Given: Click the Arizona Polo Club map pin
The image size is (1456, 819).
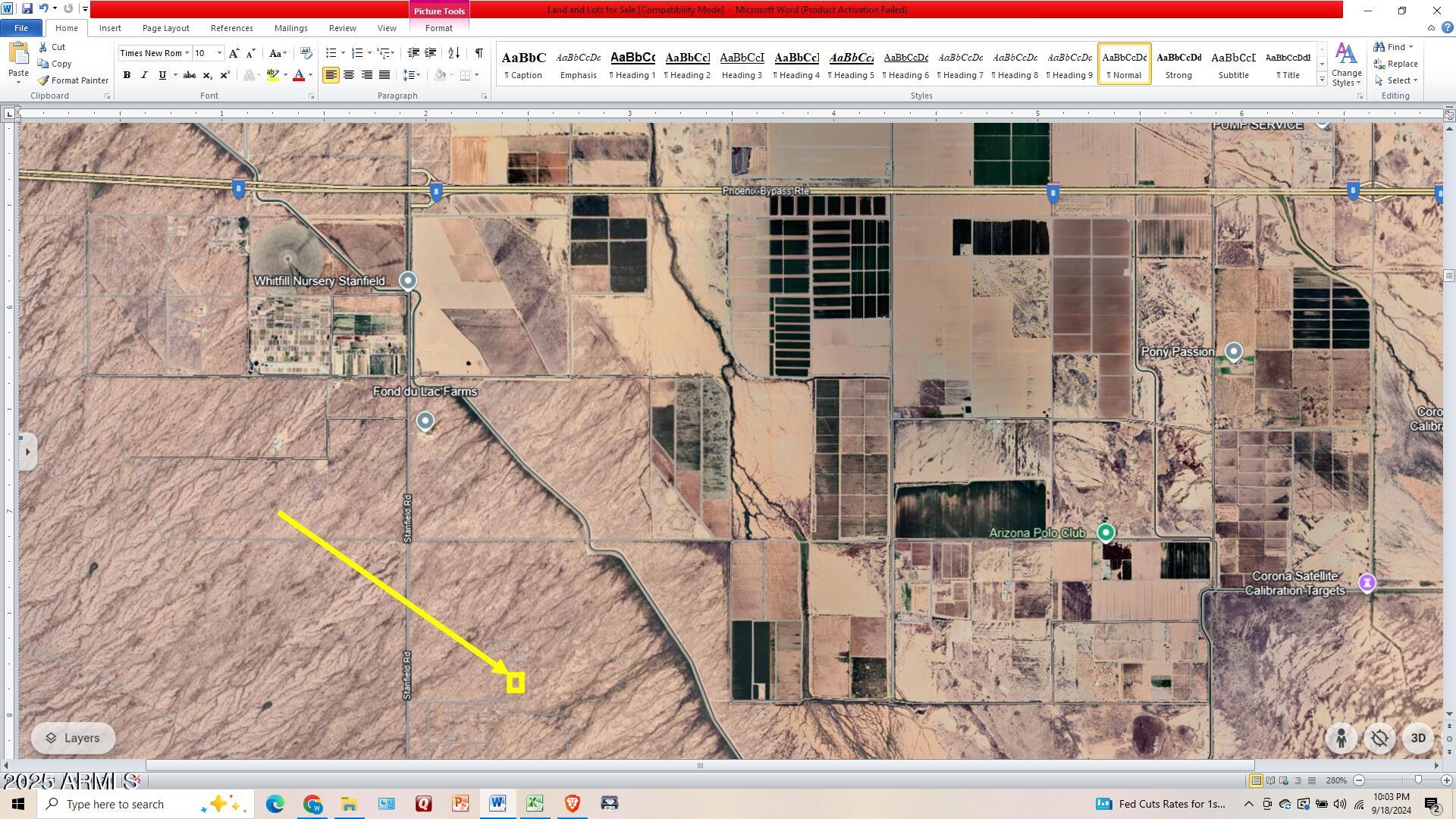Looking at the screenshot, I should [x=1106, y=533].
